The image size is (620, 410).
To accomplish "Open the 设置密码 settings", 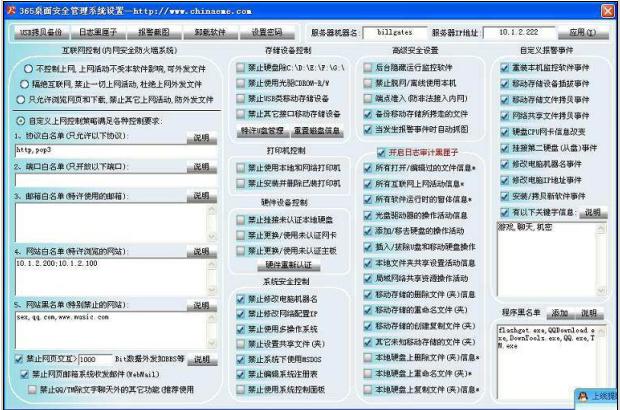I will (x=268, y=32).
